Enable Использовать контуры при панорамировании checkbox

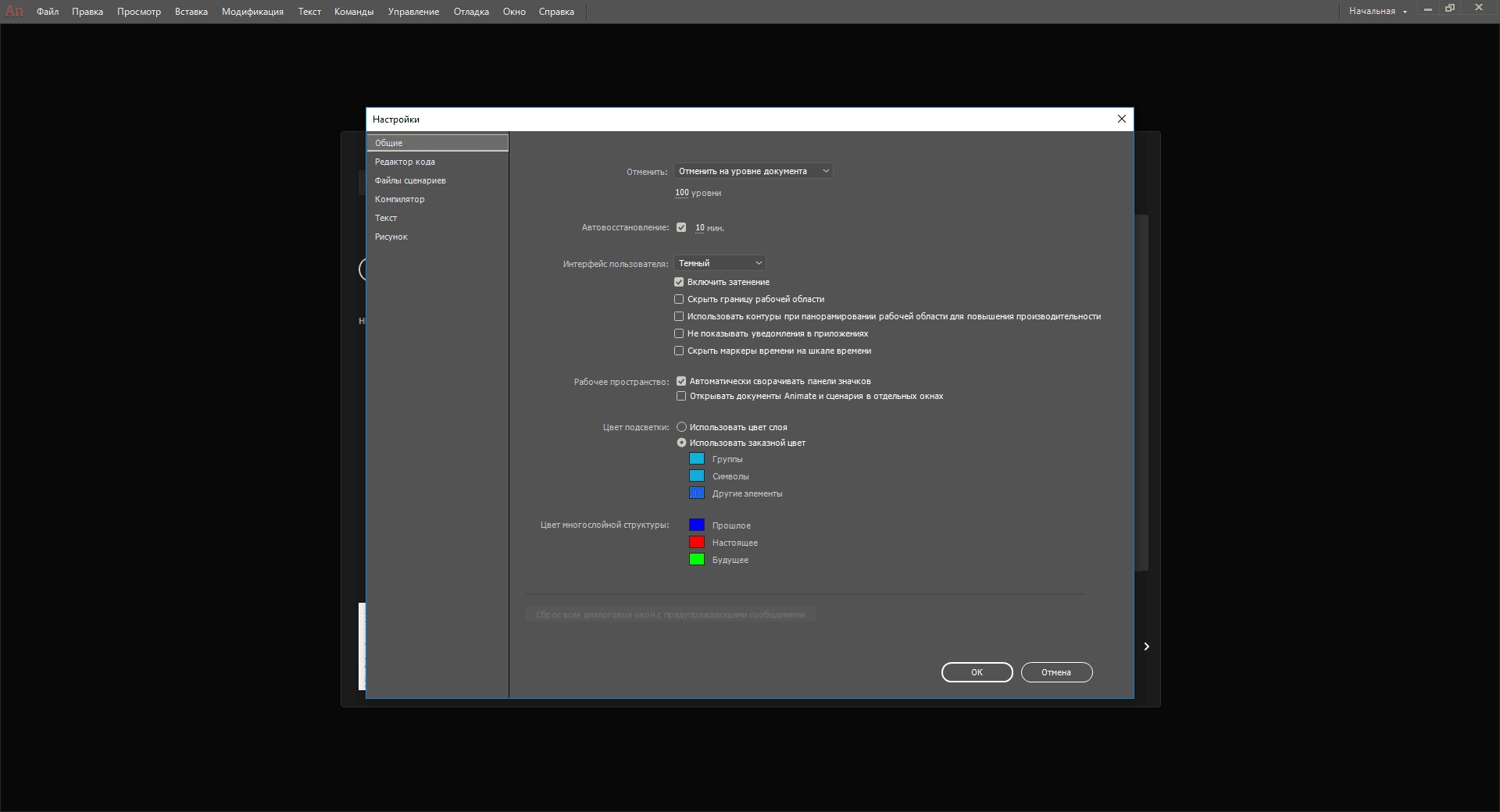coord(679,316)
